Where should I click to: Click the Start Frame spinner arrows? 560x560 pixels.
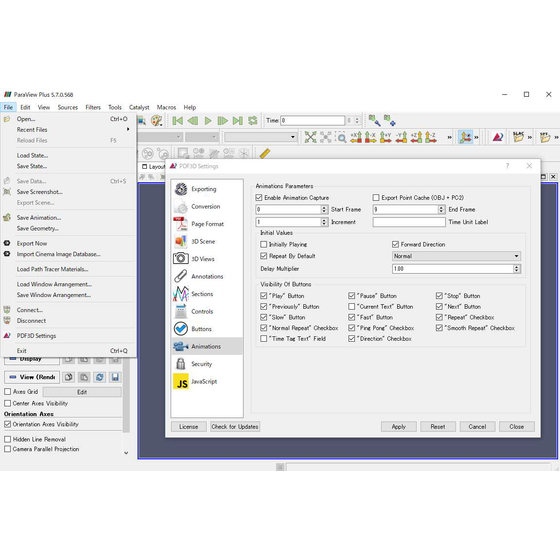(324, 209)
